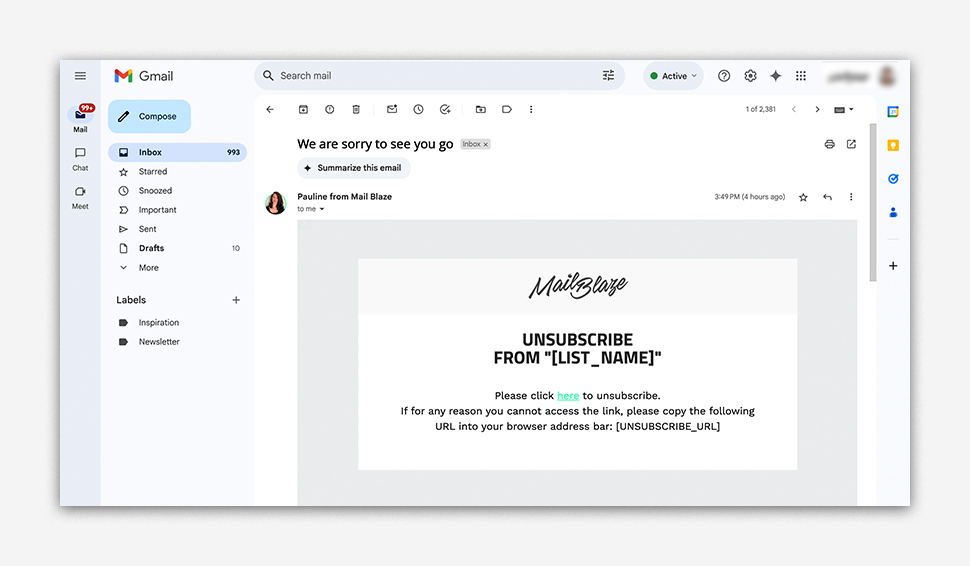The image size is (970, 566).
Task: Click Summarize this email button
Action: click(x=354, y=168)
